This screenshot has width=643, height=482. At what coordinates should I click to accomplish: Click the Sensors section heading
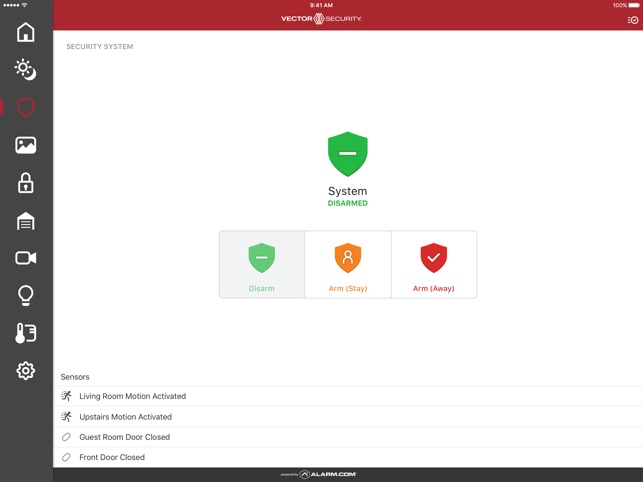coord(75,377)
